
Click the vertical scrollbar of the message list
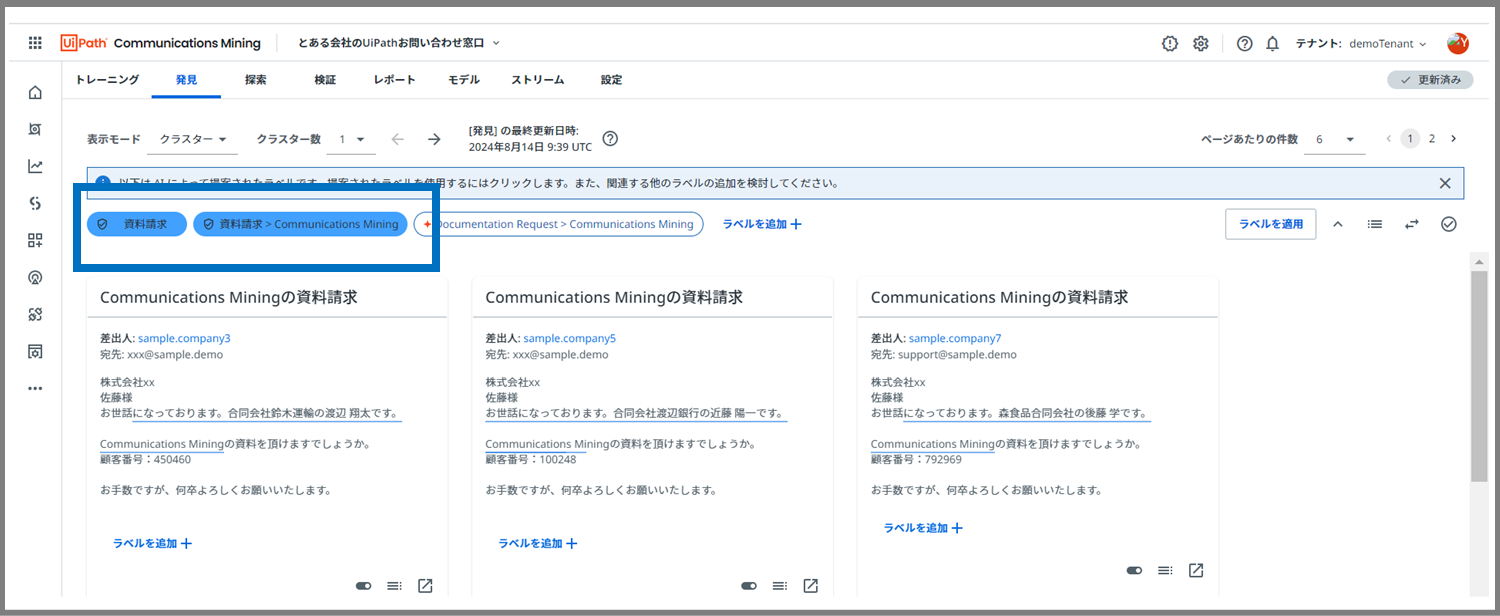point(1478,376)
